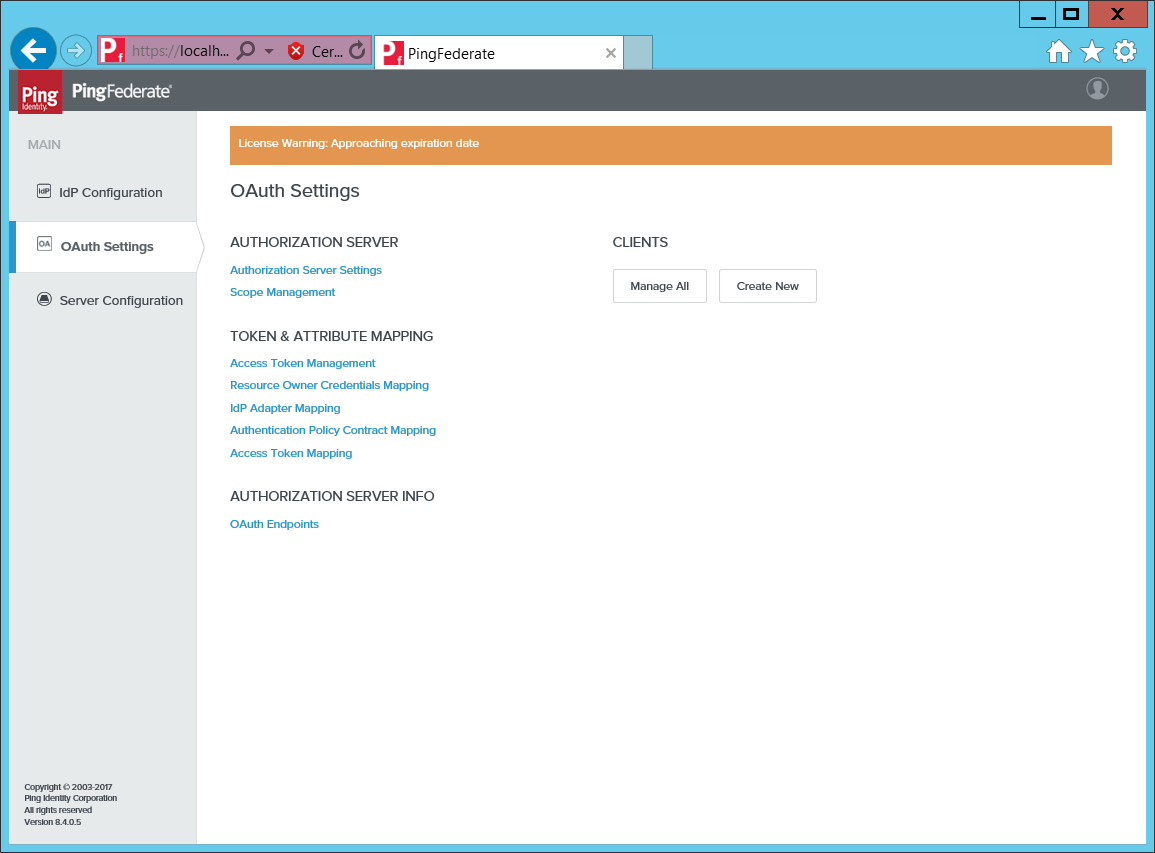Viewport: 1155px width, 853px height.
Task: Click the MAIN sidebar label
Action: click(44, 145)
